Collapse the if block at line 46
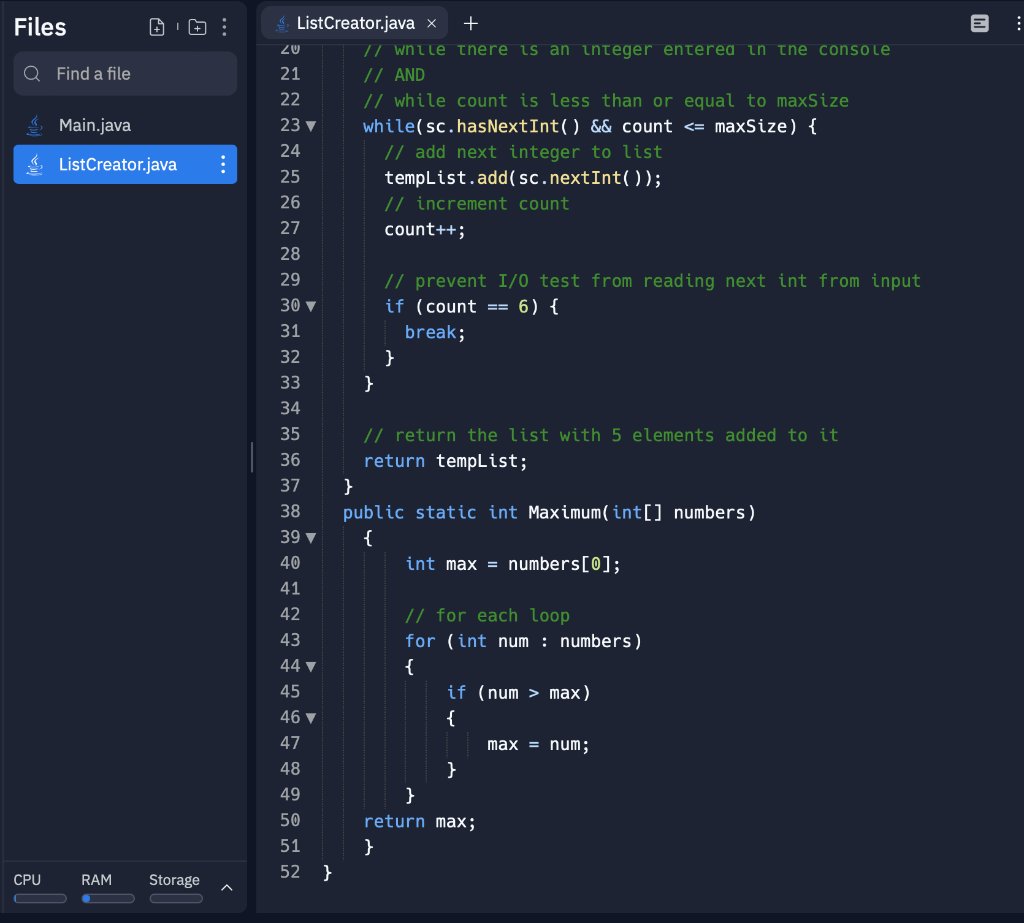This screenshot has width=1024, height=923. (x=311, y=719)
